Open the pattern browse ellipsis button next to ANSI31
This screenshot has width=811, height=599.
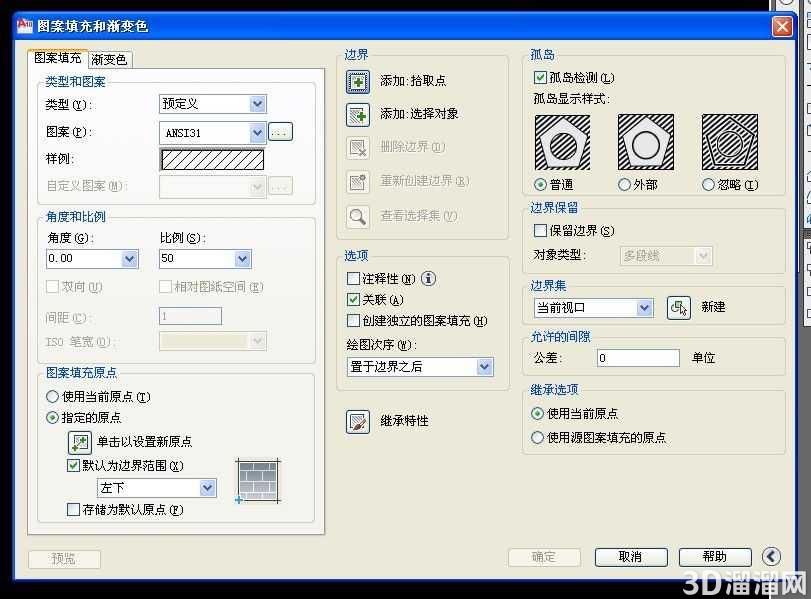[280, 132]
